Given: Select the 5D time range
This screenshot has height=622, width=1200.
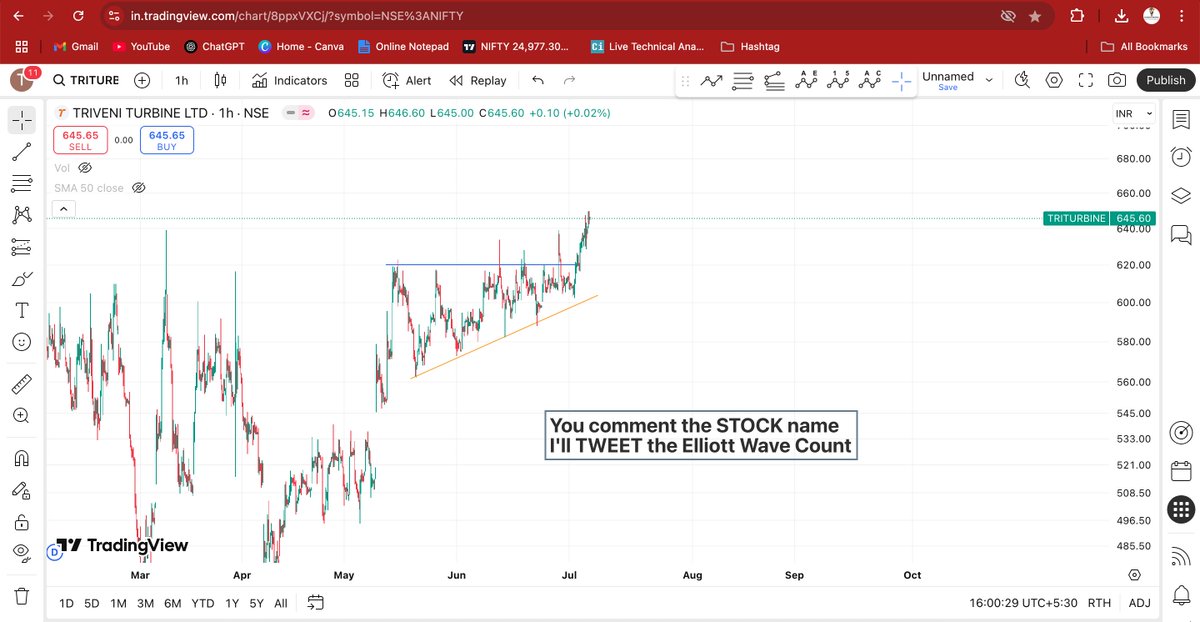Looking at the screenshot, I should (92, 603).
